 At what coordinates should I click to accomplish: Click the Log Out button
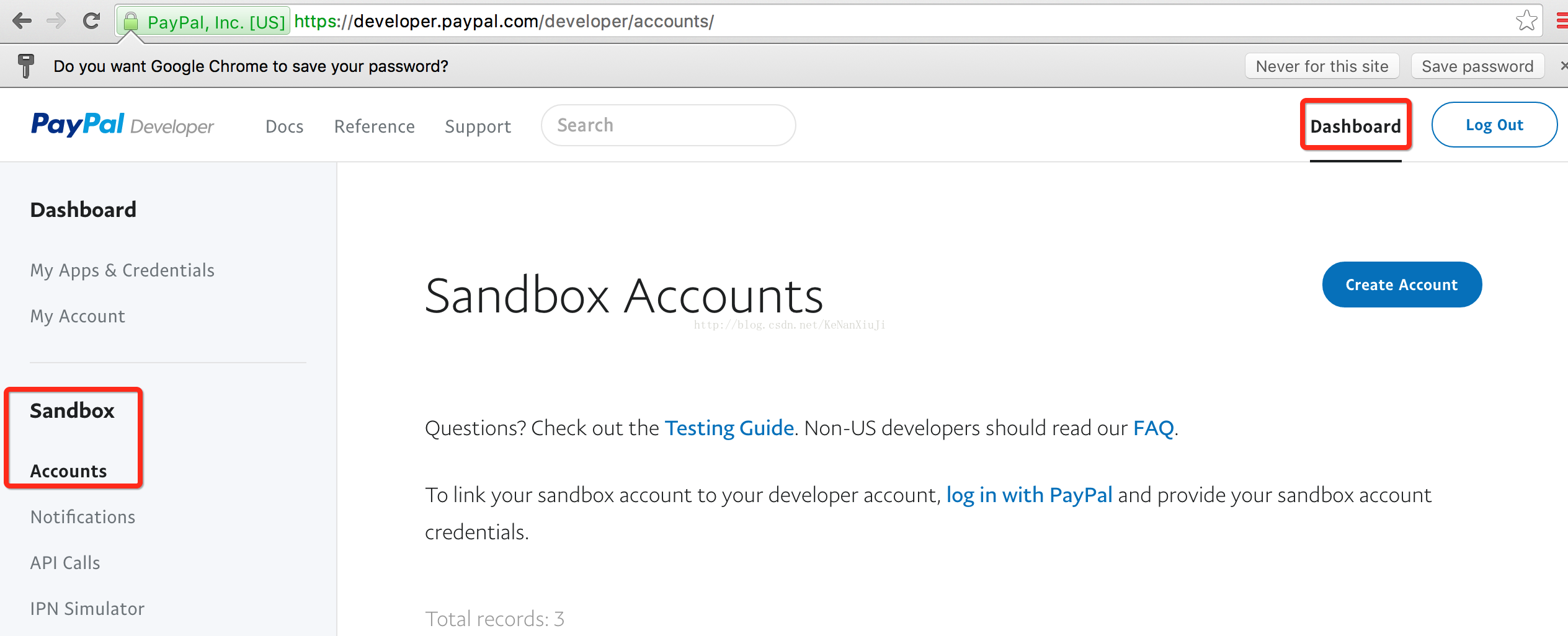point(1494,125)
